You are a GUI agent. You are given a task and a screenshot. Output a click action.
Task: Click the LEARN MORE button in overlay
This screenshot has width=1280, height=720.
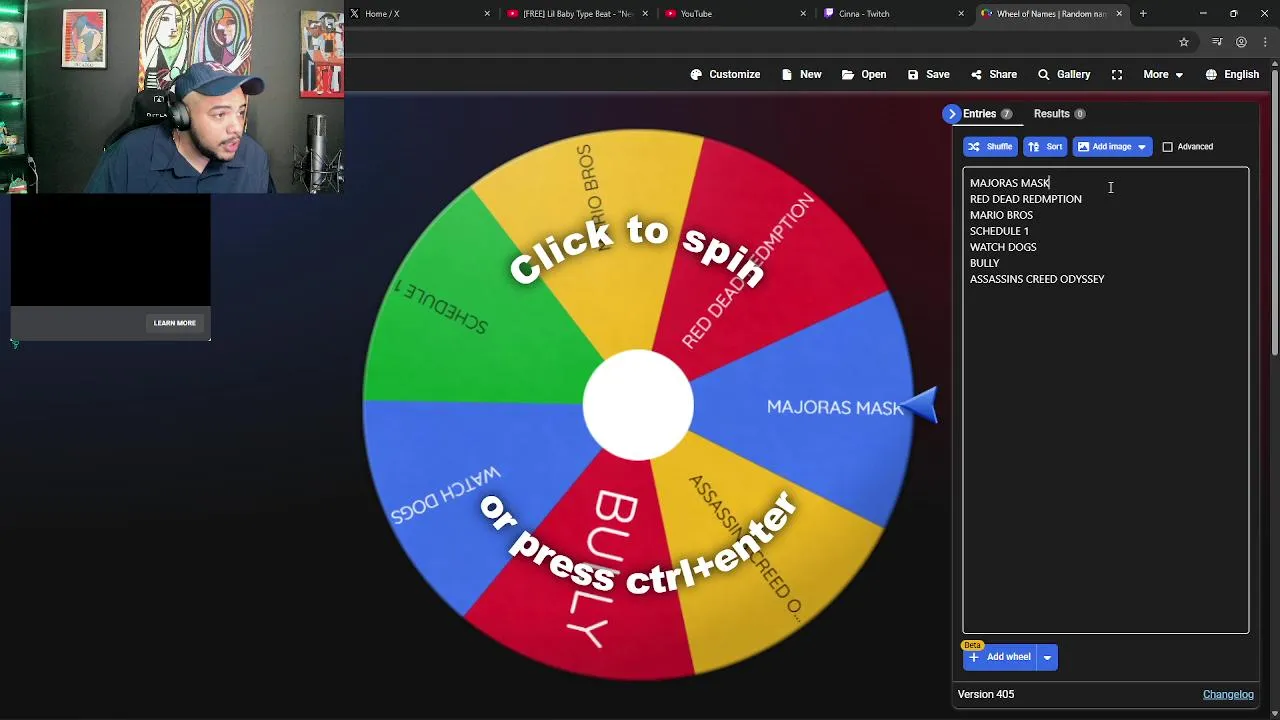tap(174, 323)
